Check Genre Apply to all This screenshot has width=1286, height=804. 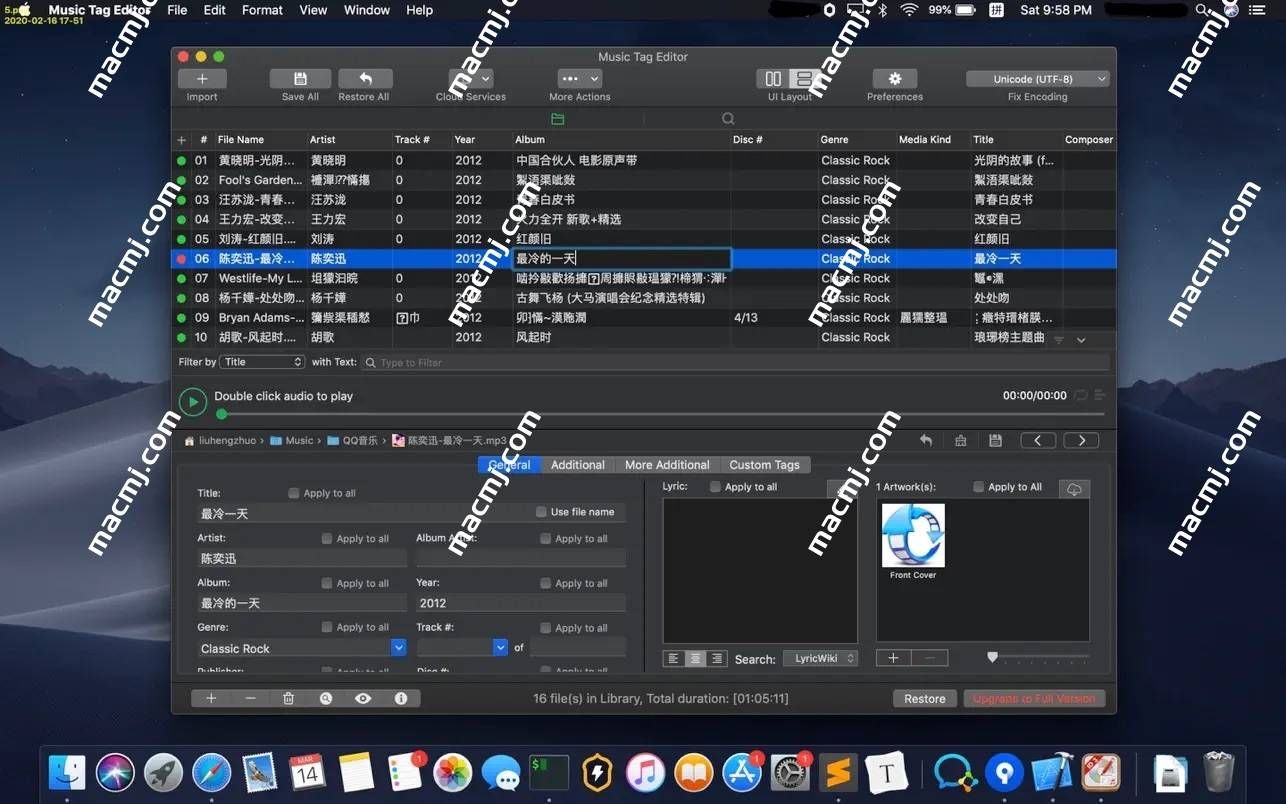point(327,627)
